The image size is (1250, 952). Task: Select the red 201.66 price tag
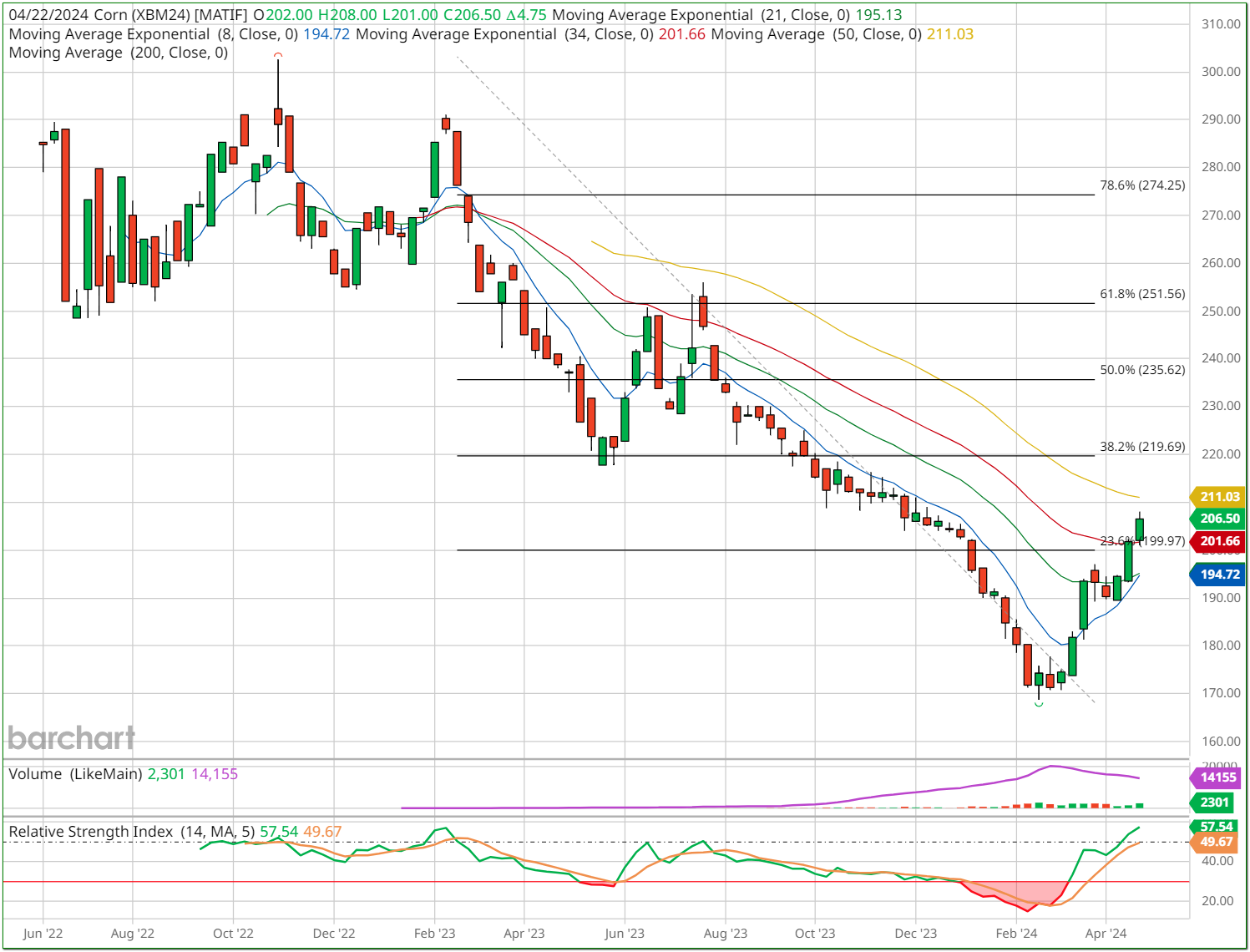click(x=1219, y=541)
